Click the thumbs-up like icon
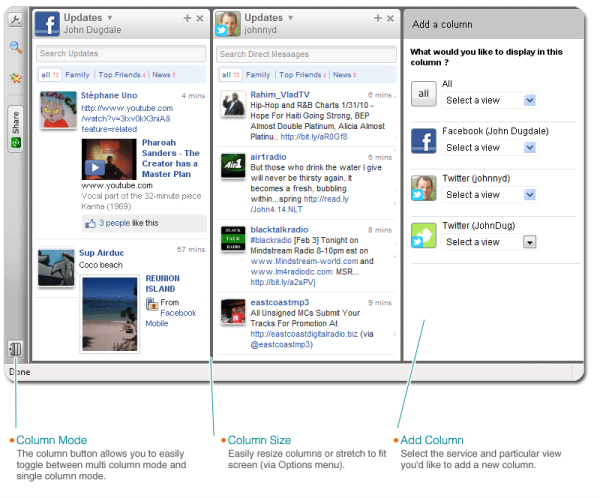The height and width of the screenshot is (498, 600). (x=90, y=223)
